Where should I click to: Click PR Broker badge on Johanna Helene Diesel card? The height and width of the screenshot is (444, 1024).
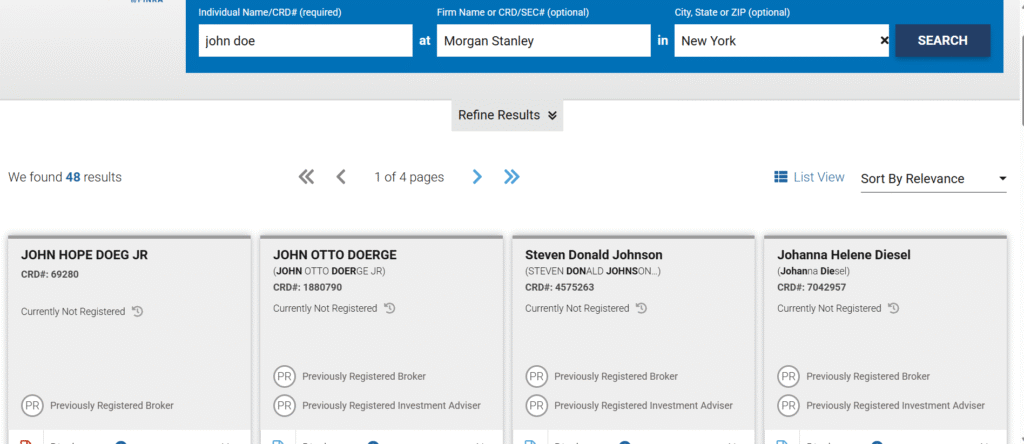788,377
